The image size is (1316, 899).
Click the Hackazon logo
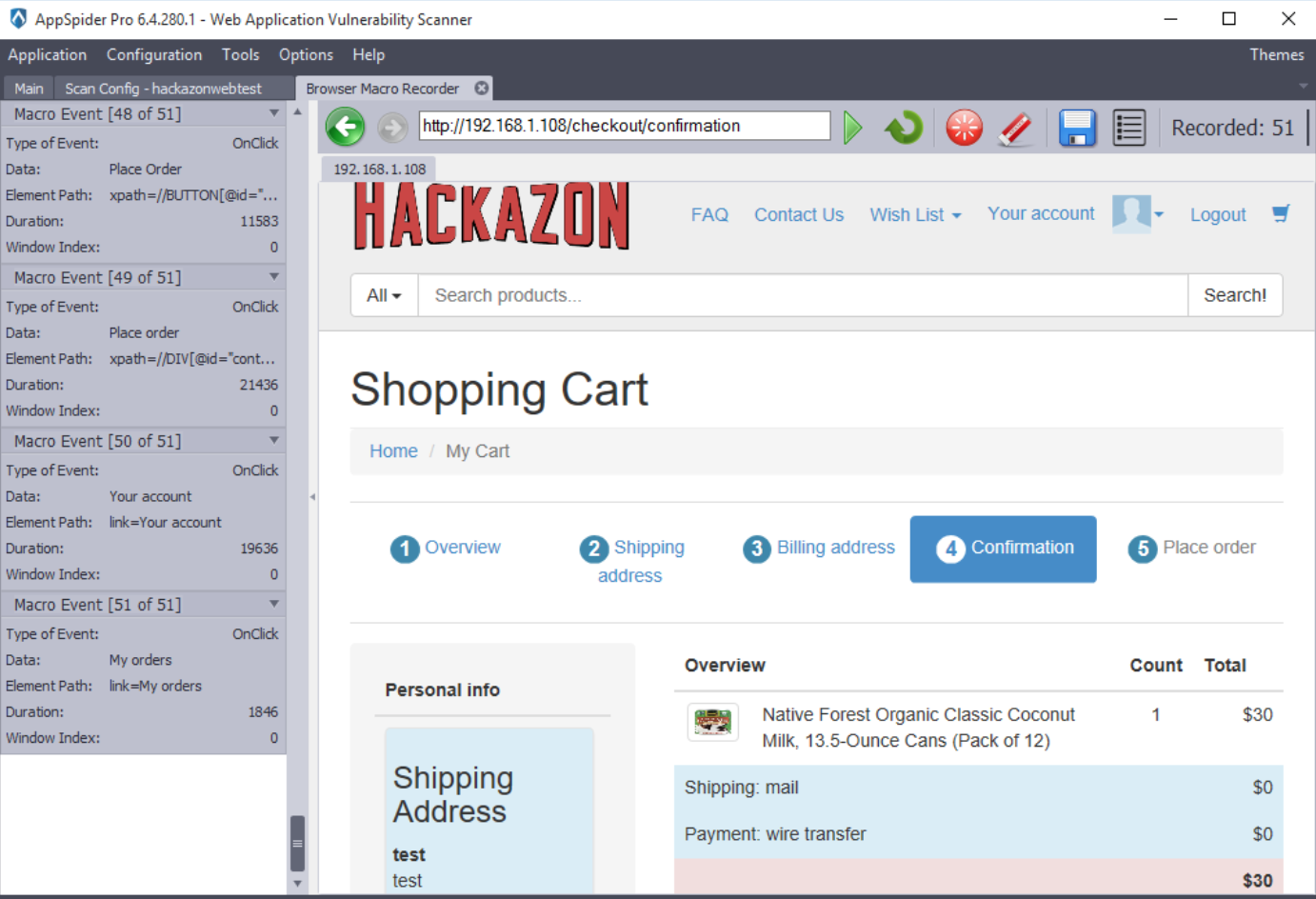tap(491, 215)
